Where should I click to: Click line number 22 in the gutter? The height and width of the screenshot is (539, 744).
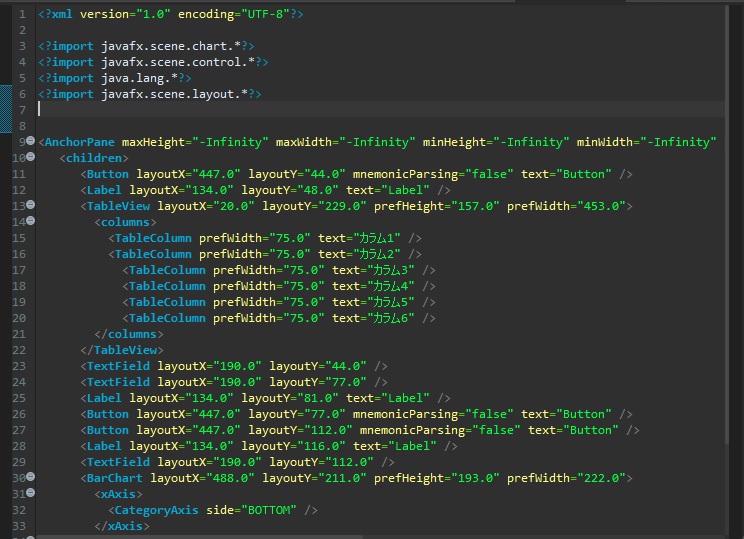(17, 350)
